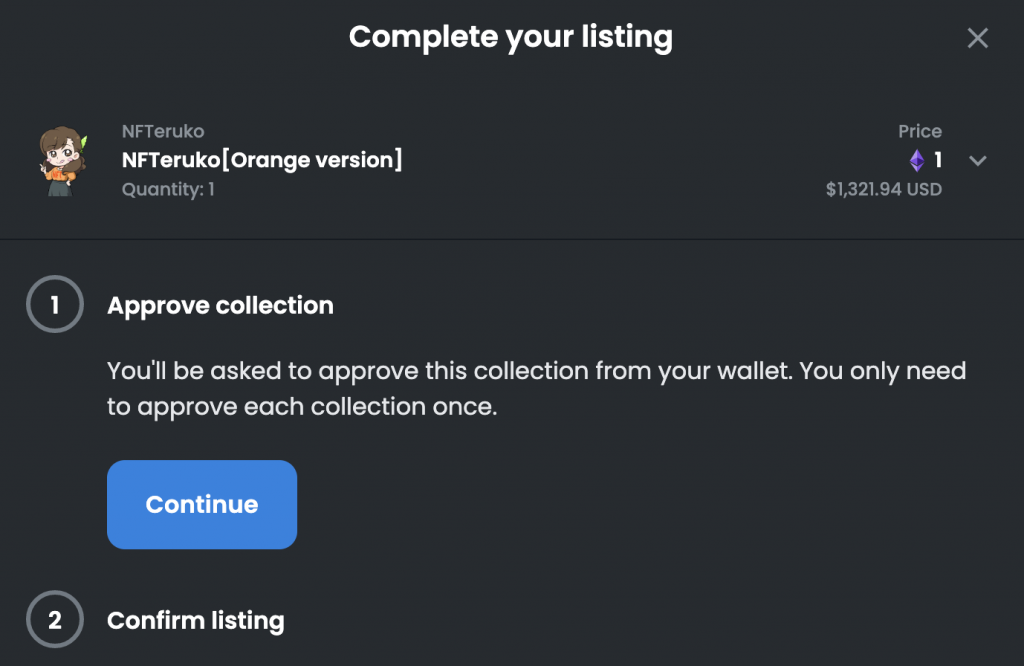Click the purple Ethereum diamond icon

(x=916, y=160)
